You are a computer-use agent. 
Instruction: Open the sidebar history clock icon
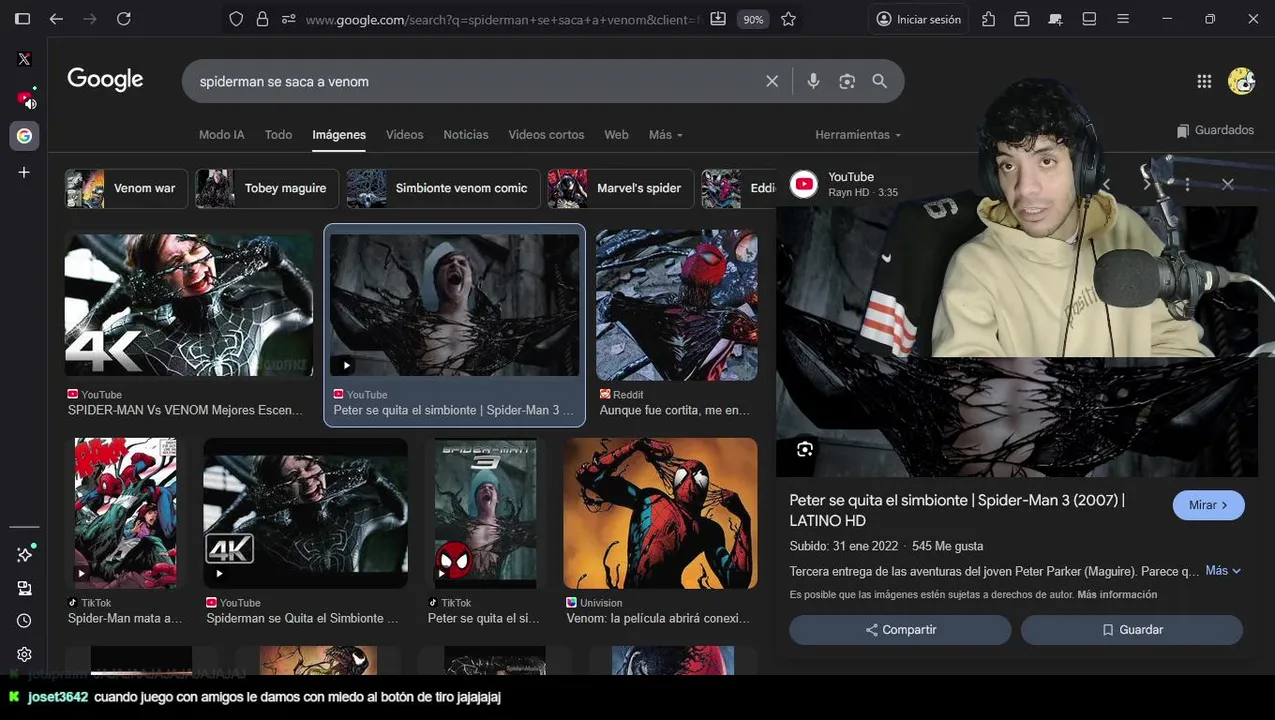[24, 621]
